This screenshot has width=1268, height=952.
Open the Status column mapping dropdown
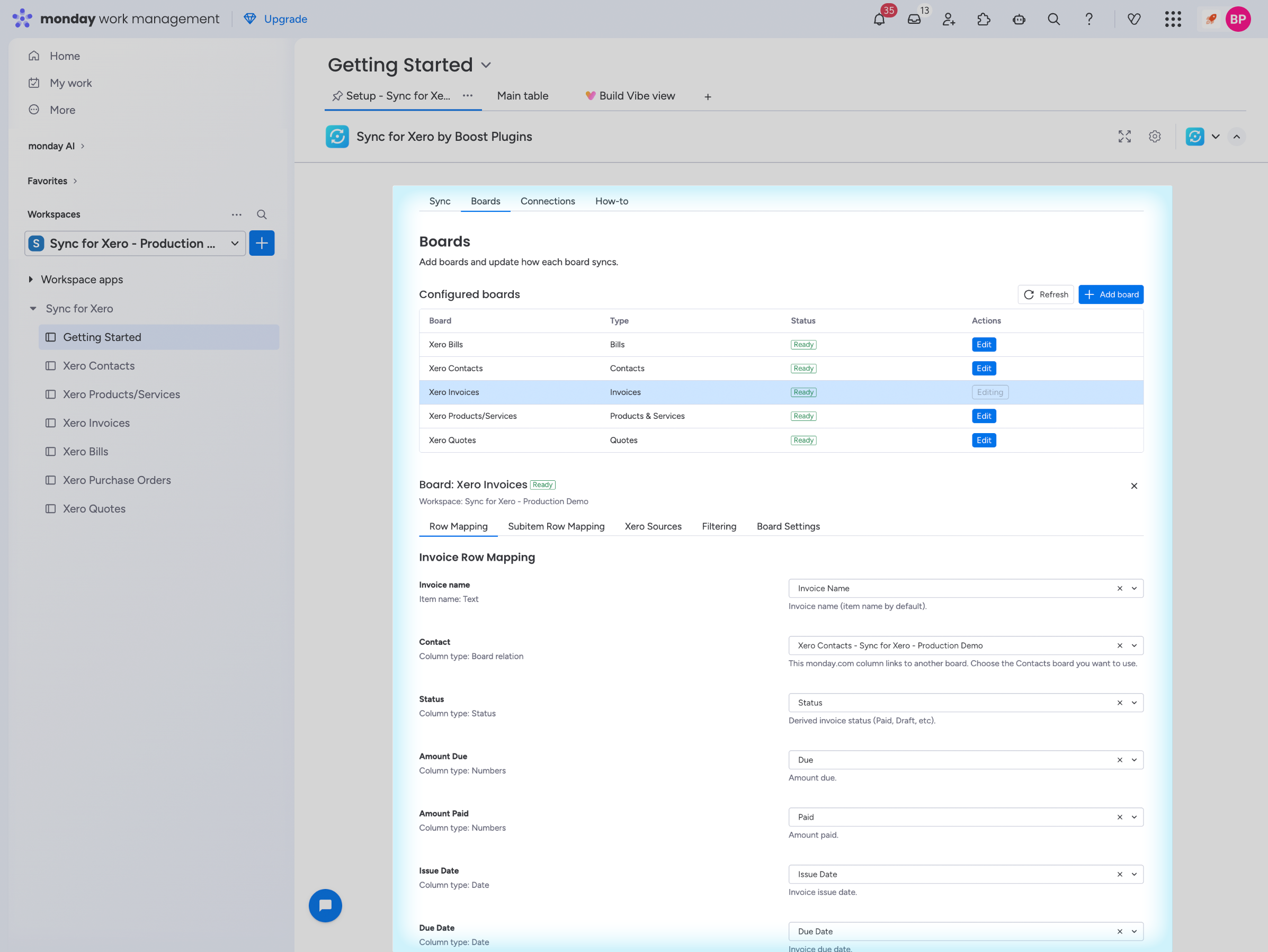pyautogui.click(x=1133, y=703)
